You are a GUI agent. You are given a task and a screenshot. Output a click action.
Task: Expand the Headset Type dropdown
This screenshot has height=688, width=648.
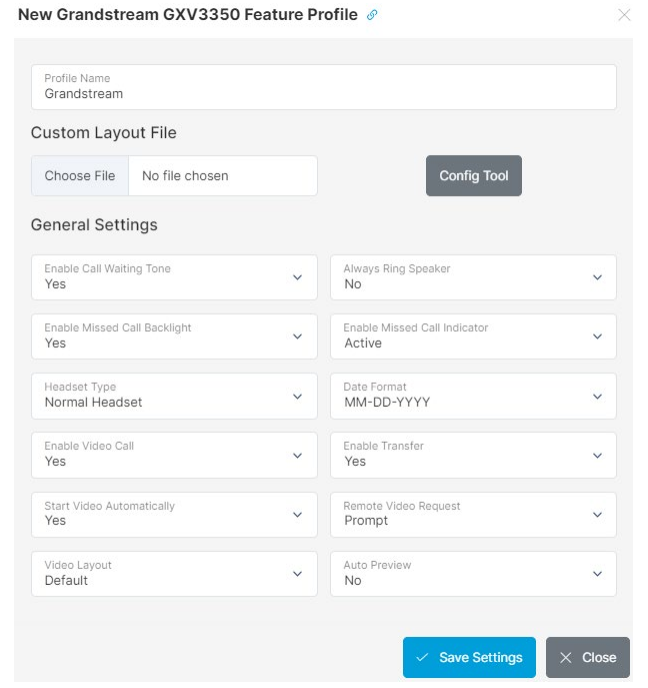point(174,396)
